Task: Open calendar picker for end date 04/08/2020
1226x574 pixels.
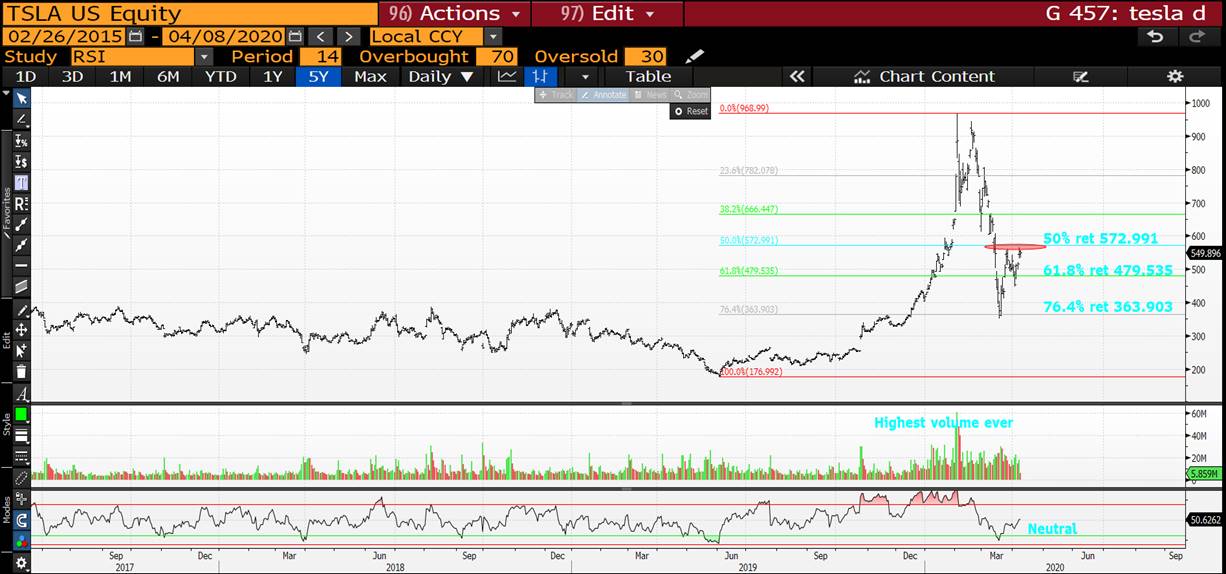Action: (293, 36)
